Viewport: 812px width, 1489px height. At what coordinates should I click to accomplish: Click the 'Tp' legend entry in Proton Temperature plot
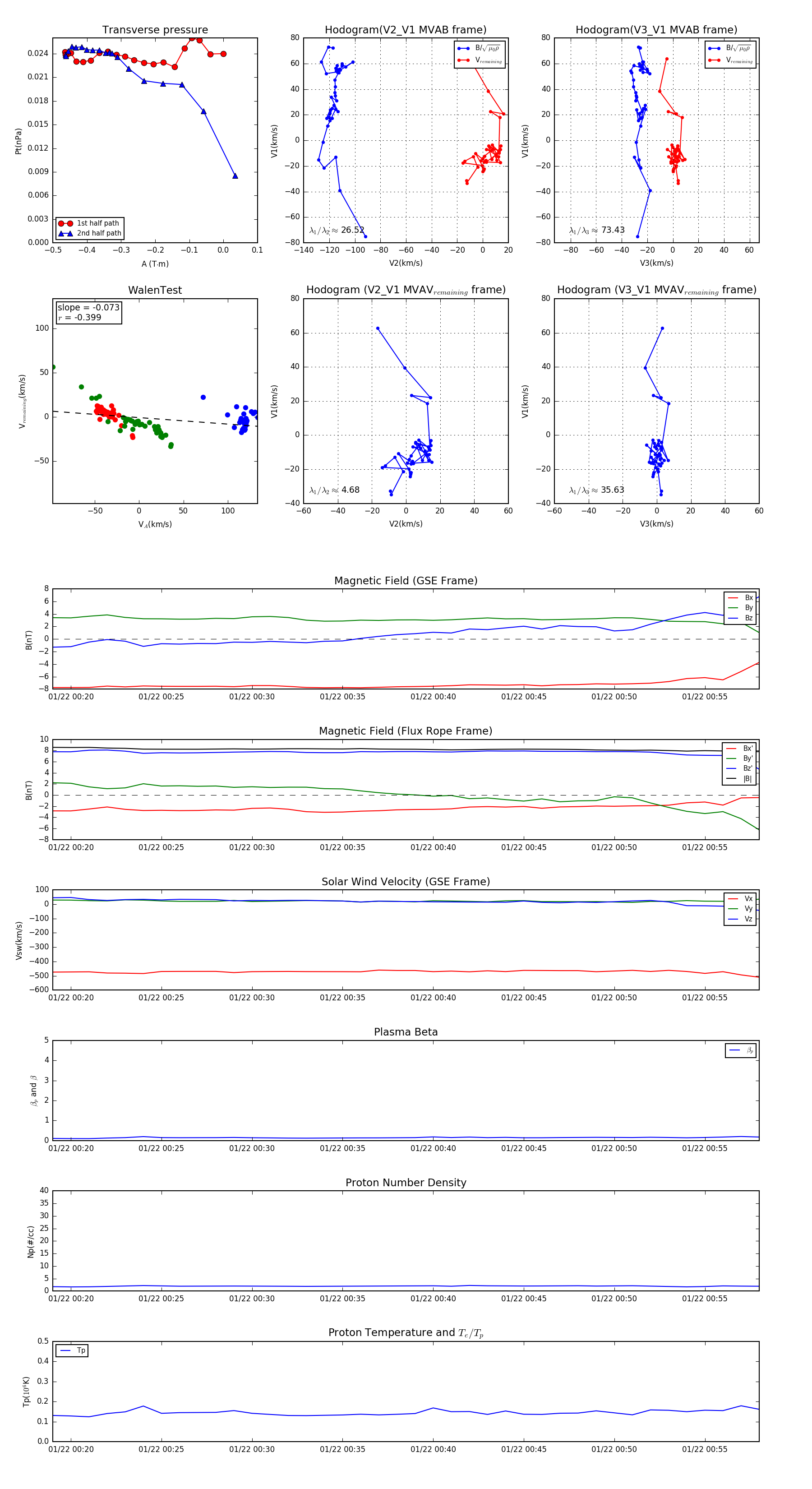coord(72,1350)
